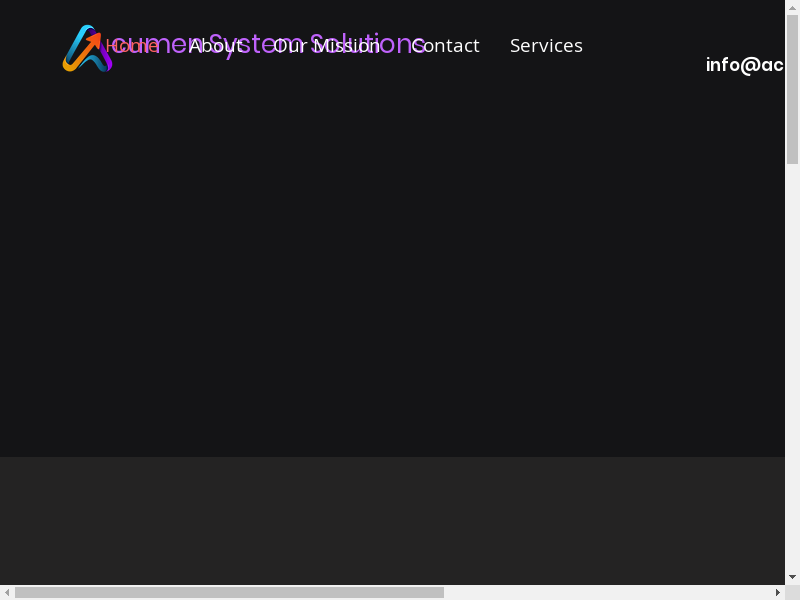Open the About nav item
Screen dimensions: 800x600
point(215,46)
